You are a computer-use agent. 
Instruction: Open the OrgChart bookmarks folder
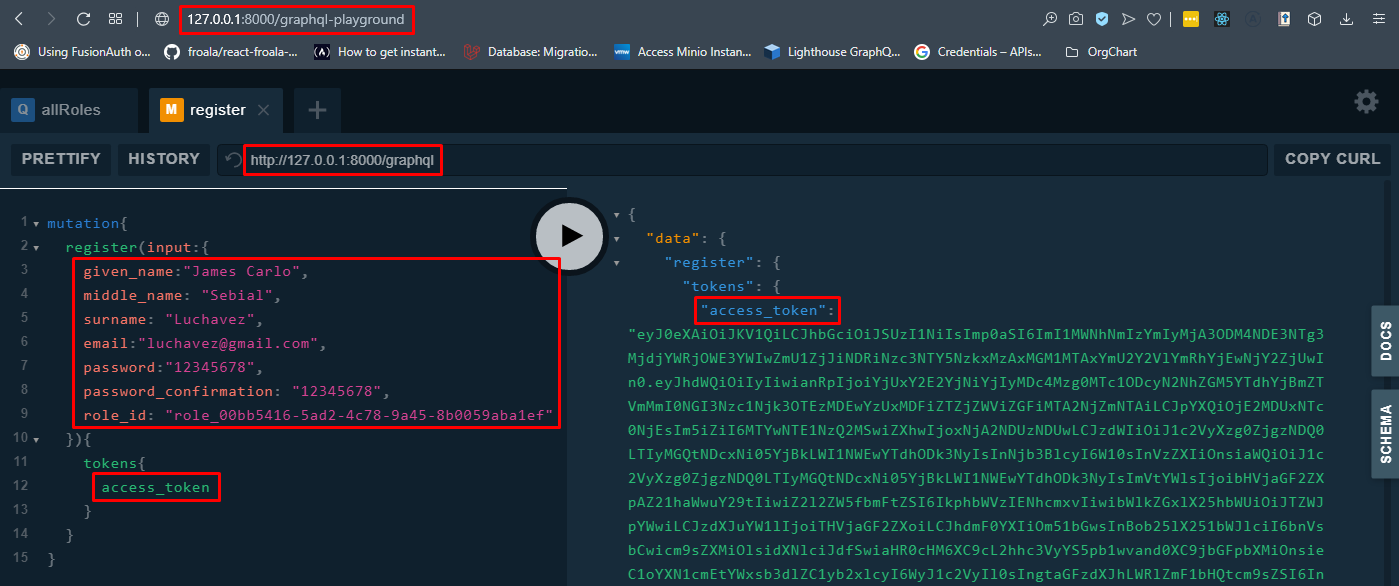(1101, 52)
